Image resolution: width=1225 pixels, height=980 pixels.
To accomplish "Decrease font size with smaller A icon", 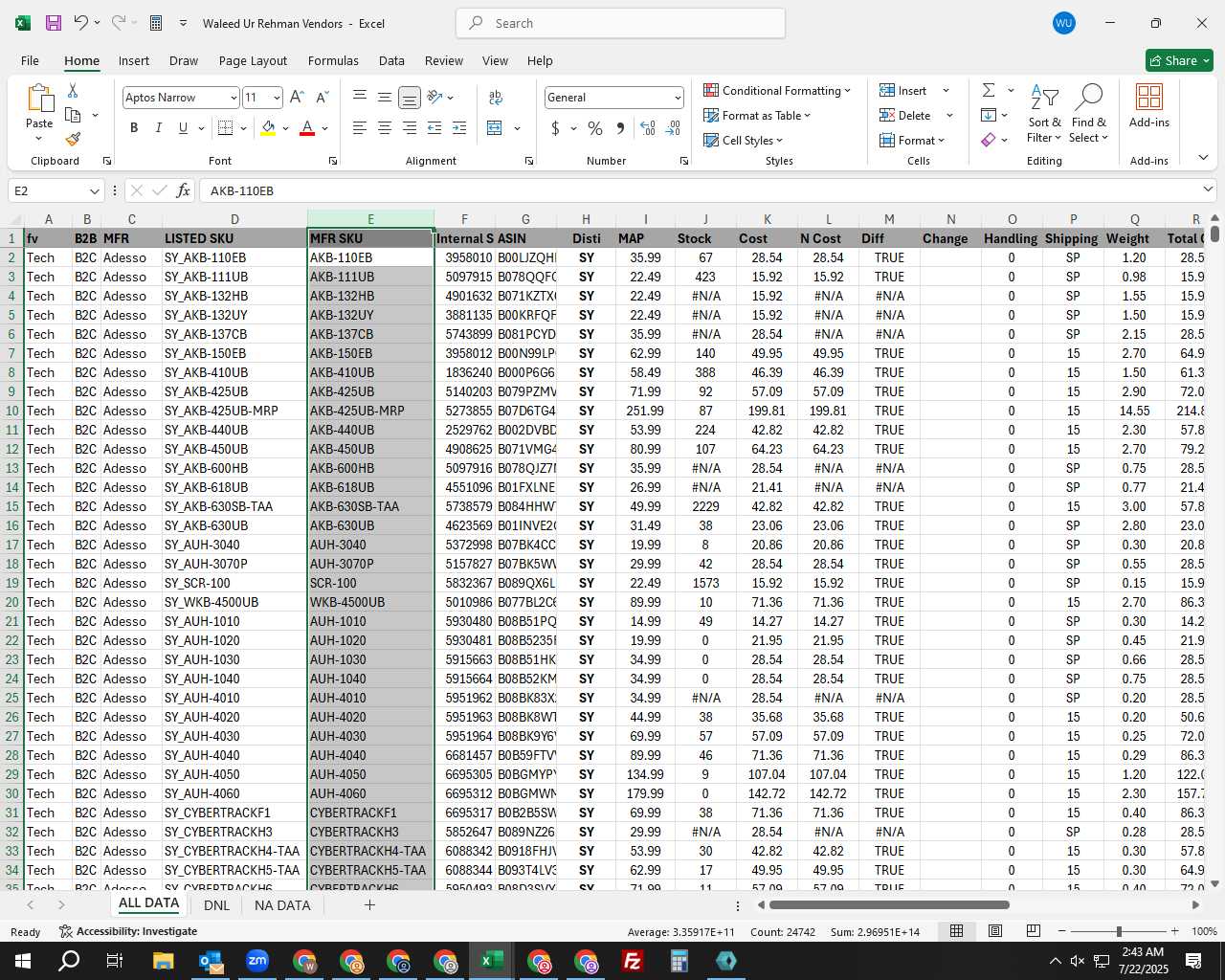I will (322, 98).
